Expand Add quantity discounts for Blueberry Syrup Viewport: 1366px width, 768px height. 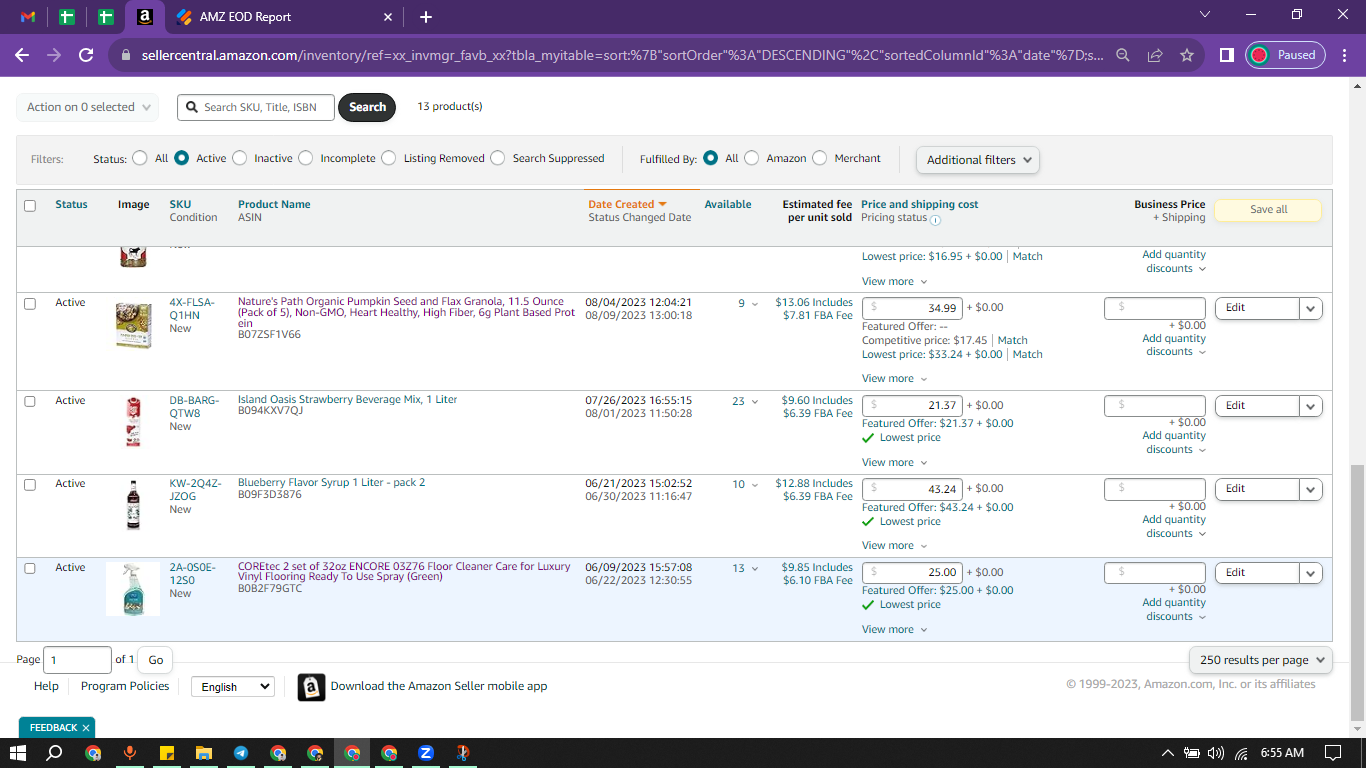pos(1174,526)
